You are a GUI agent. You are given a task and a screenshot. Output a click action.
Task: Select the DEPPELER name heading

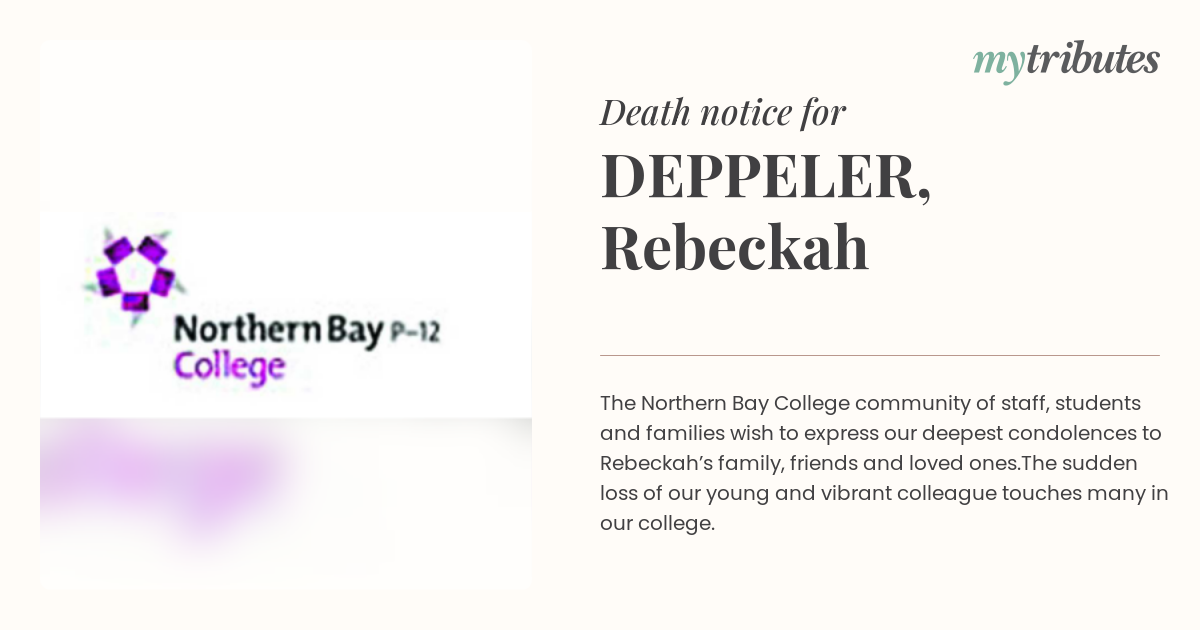point(766,176)
